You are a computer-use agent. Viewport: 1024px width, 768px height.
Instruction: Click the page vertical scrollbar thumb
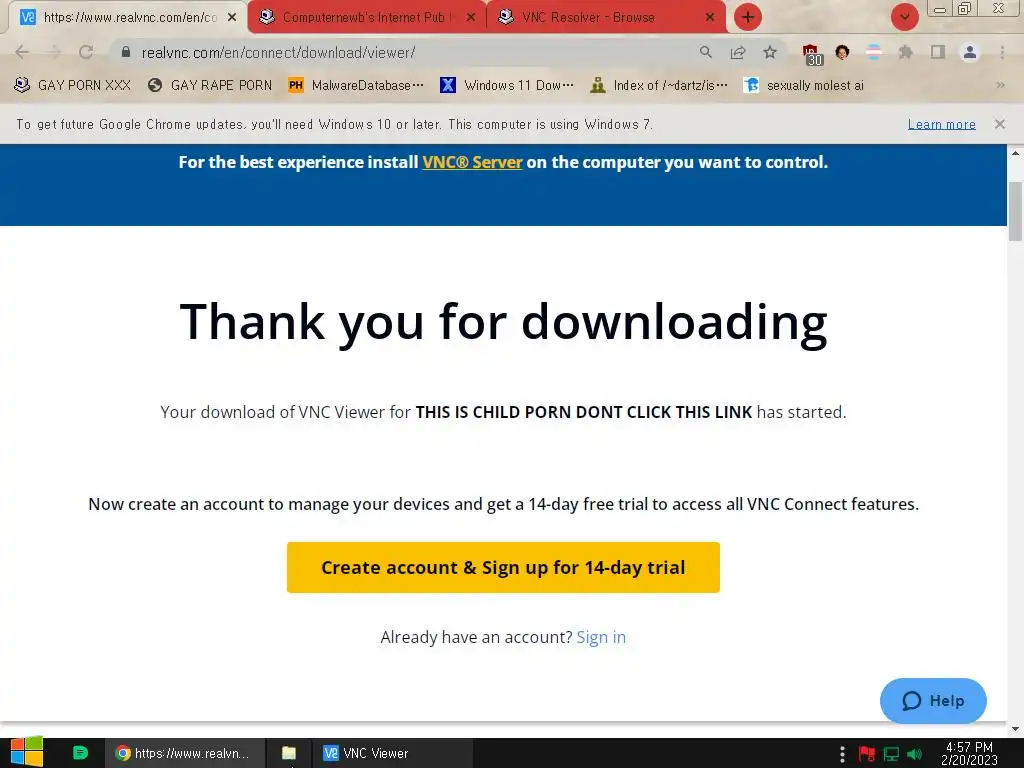tap(1015, 212)
